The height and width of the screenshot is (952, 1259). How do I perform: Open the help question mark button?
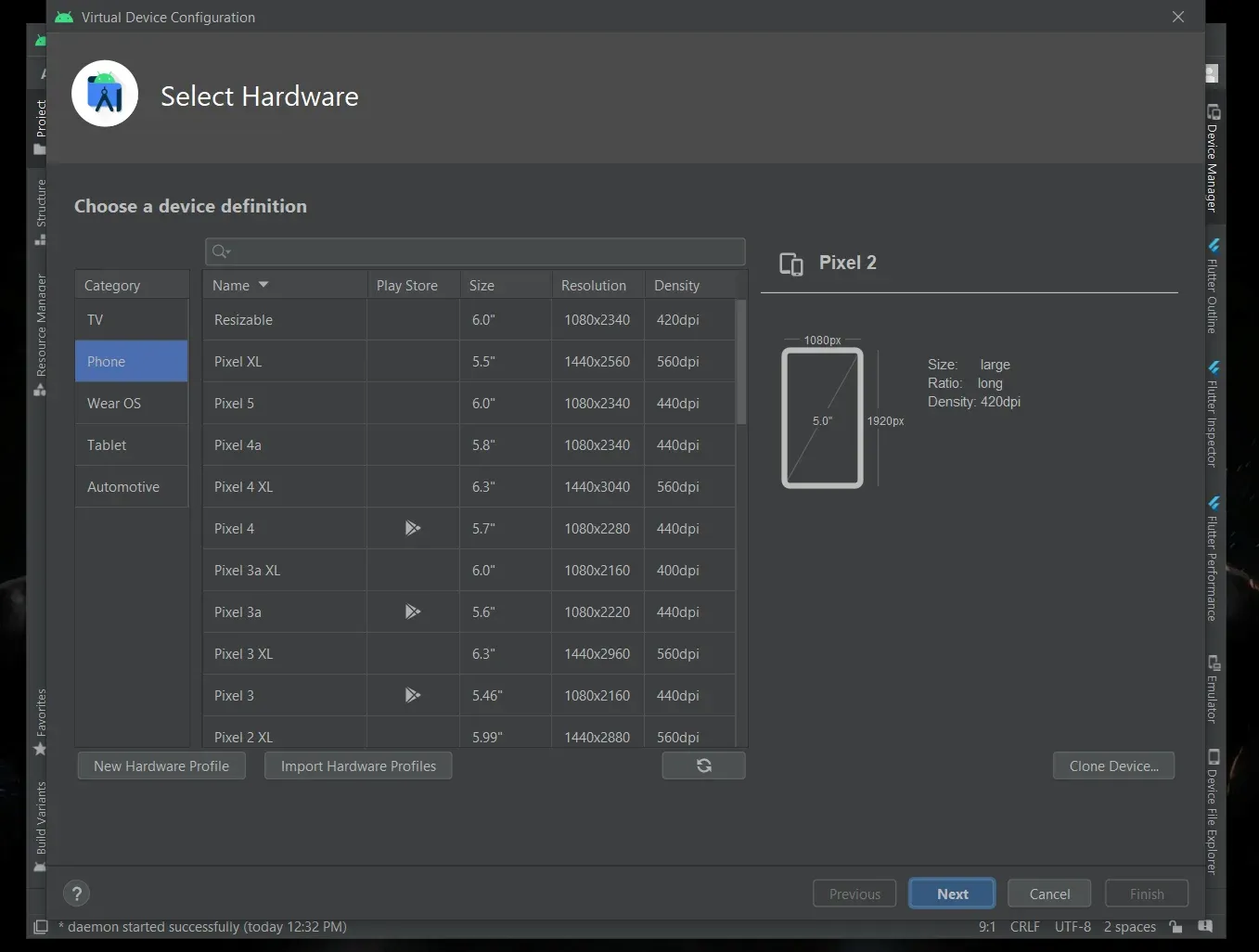(77, 894)
